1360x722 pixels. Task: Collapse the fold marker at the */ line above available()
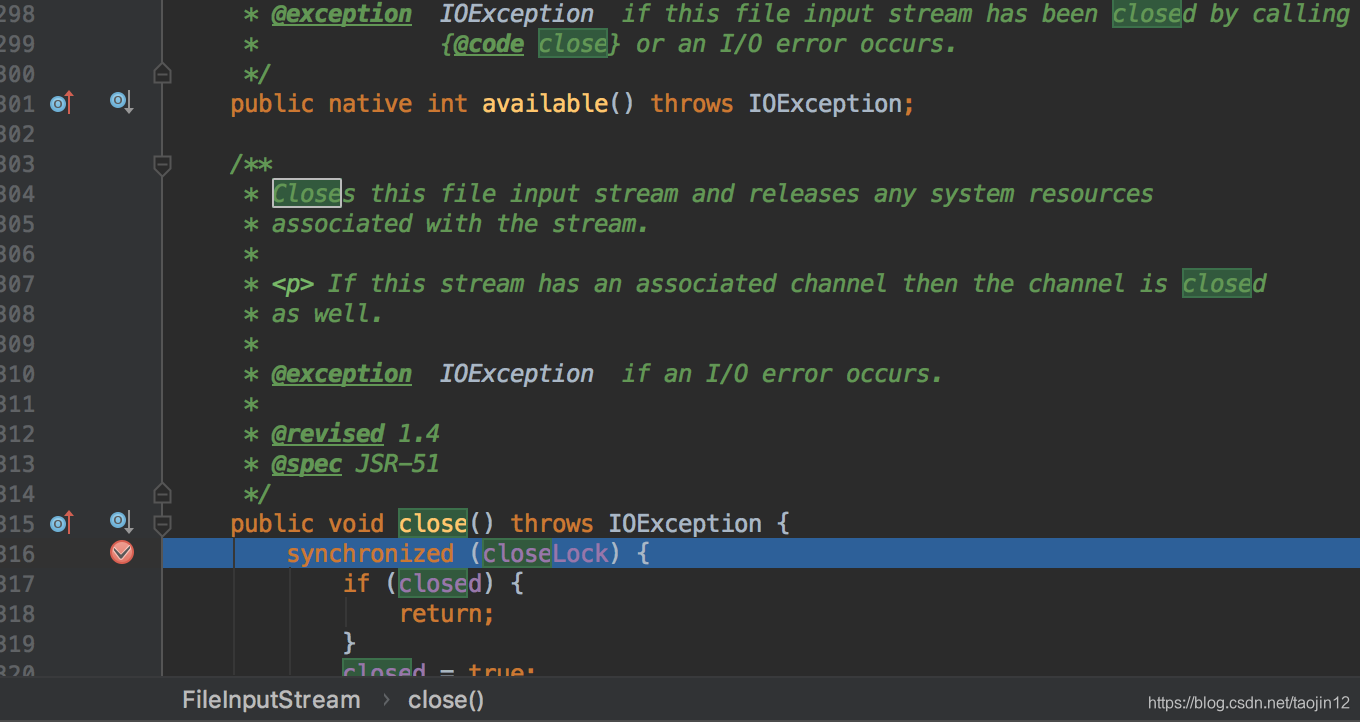tap(162, 74)
